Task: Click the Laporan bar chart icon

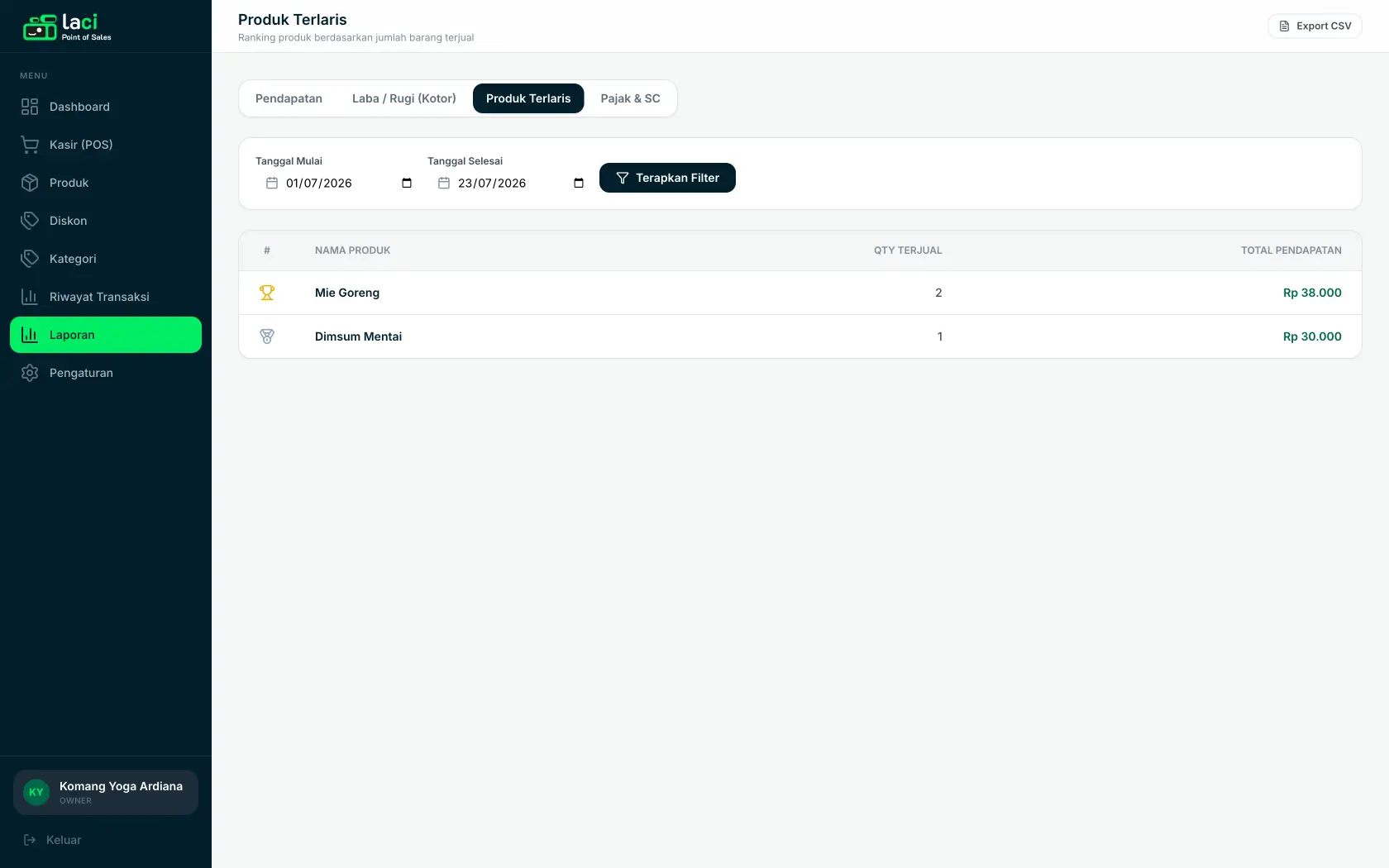Action: click(x=30, y=335)
